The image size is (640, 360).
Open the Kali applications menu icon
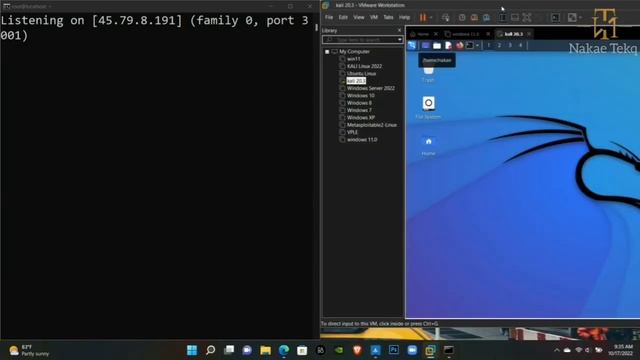pos(412,45)
